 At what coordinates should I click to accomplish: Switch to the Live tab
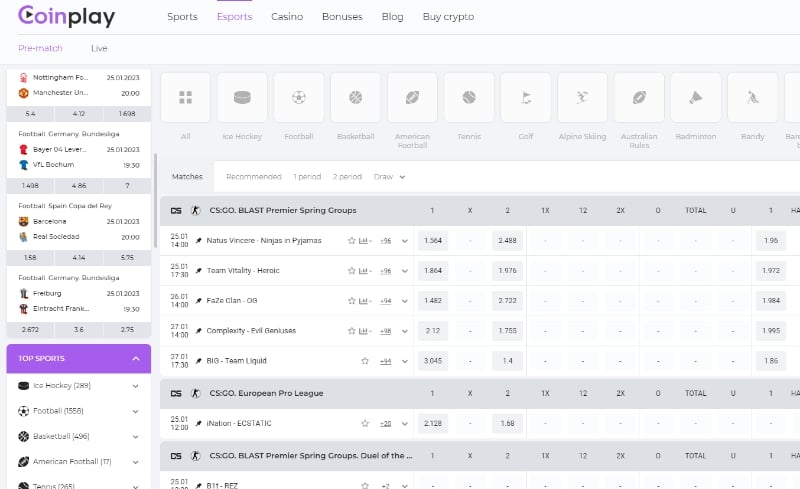pos(99,48)
